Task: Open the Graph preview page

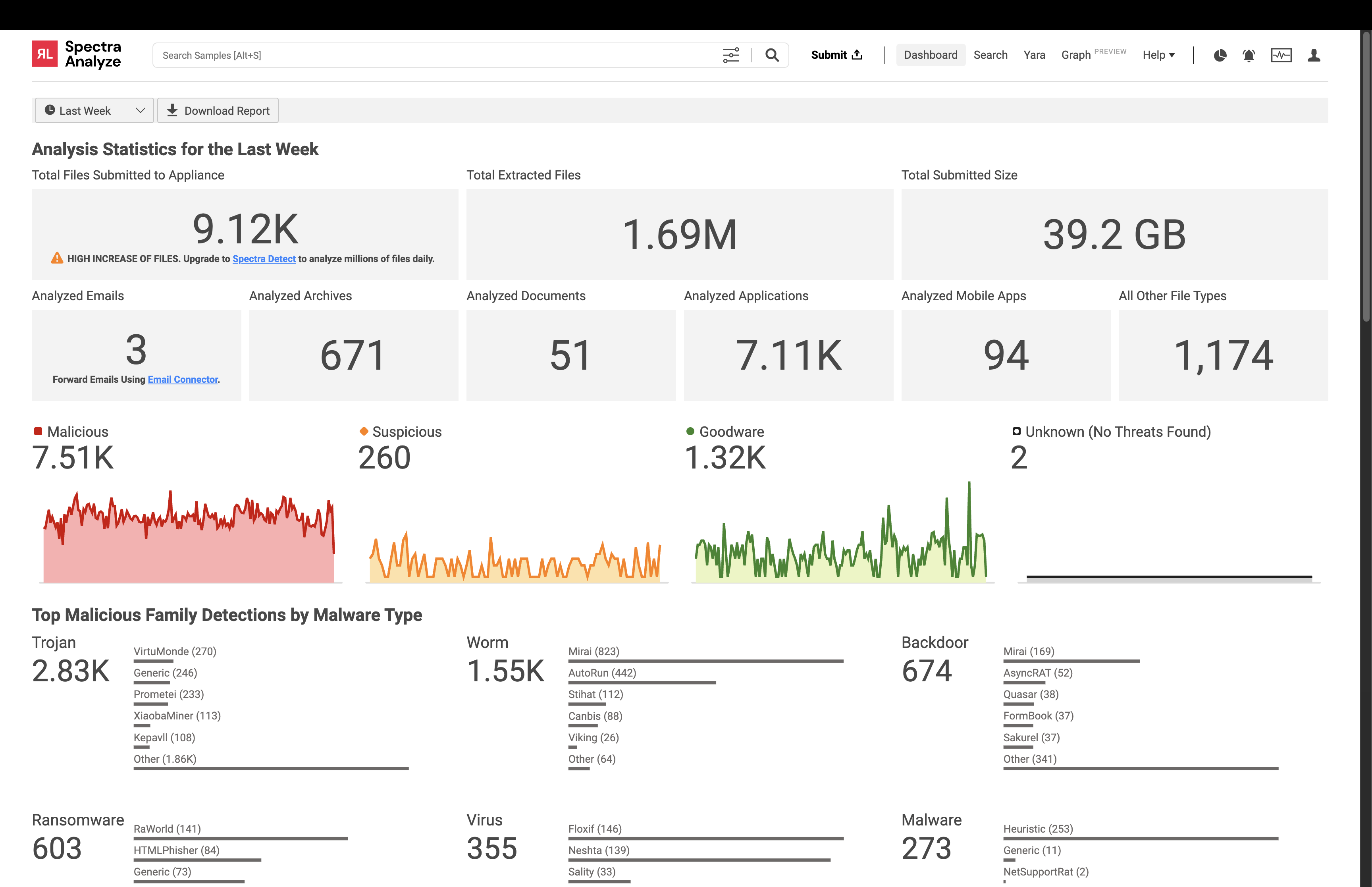Action: [1075, 55]
